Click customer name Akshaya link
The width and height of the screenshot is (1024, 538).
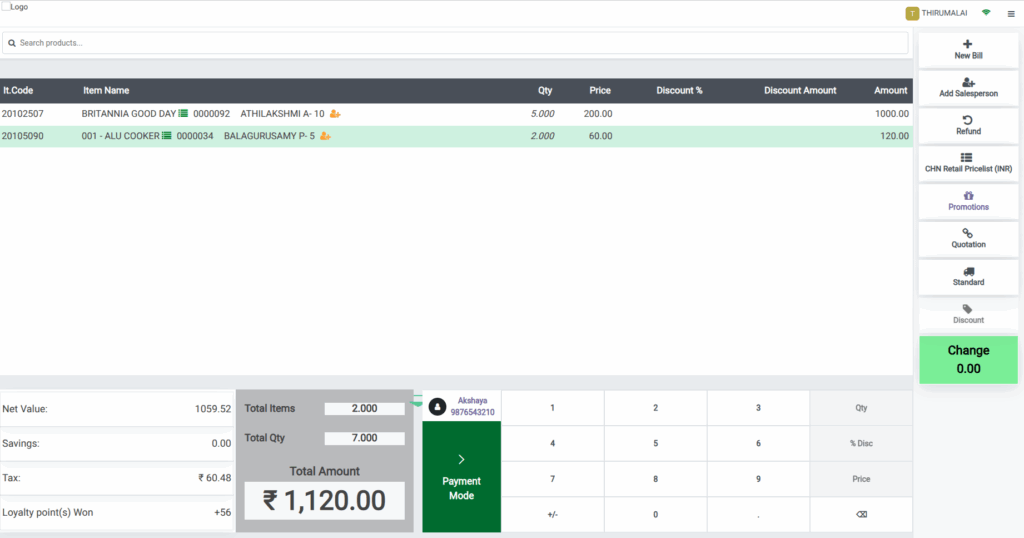click(472, 401)
